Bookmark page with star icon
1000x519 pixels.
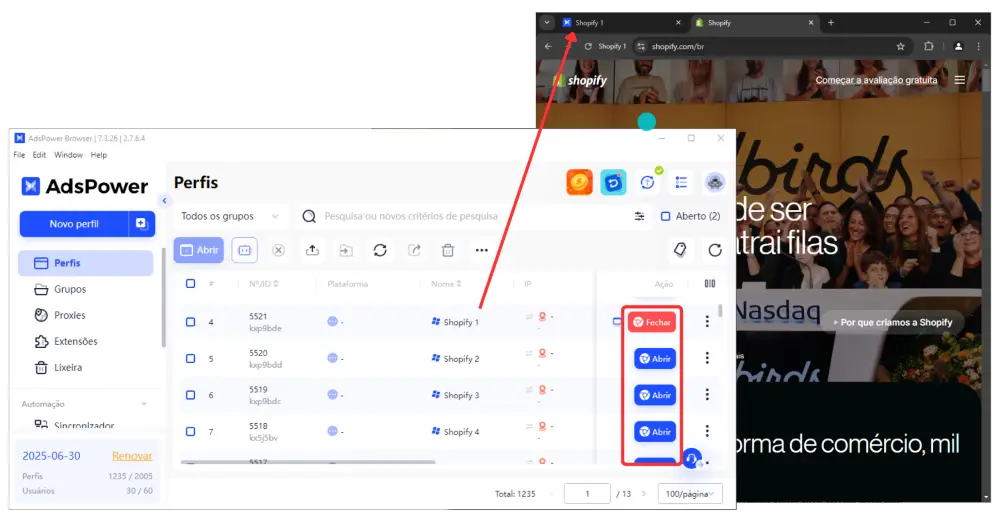point(901,46)
